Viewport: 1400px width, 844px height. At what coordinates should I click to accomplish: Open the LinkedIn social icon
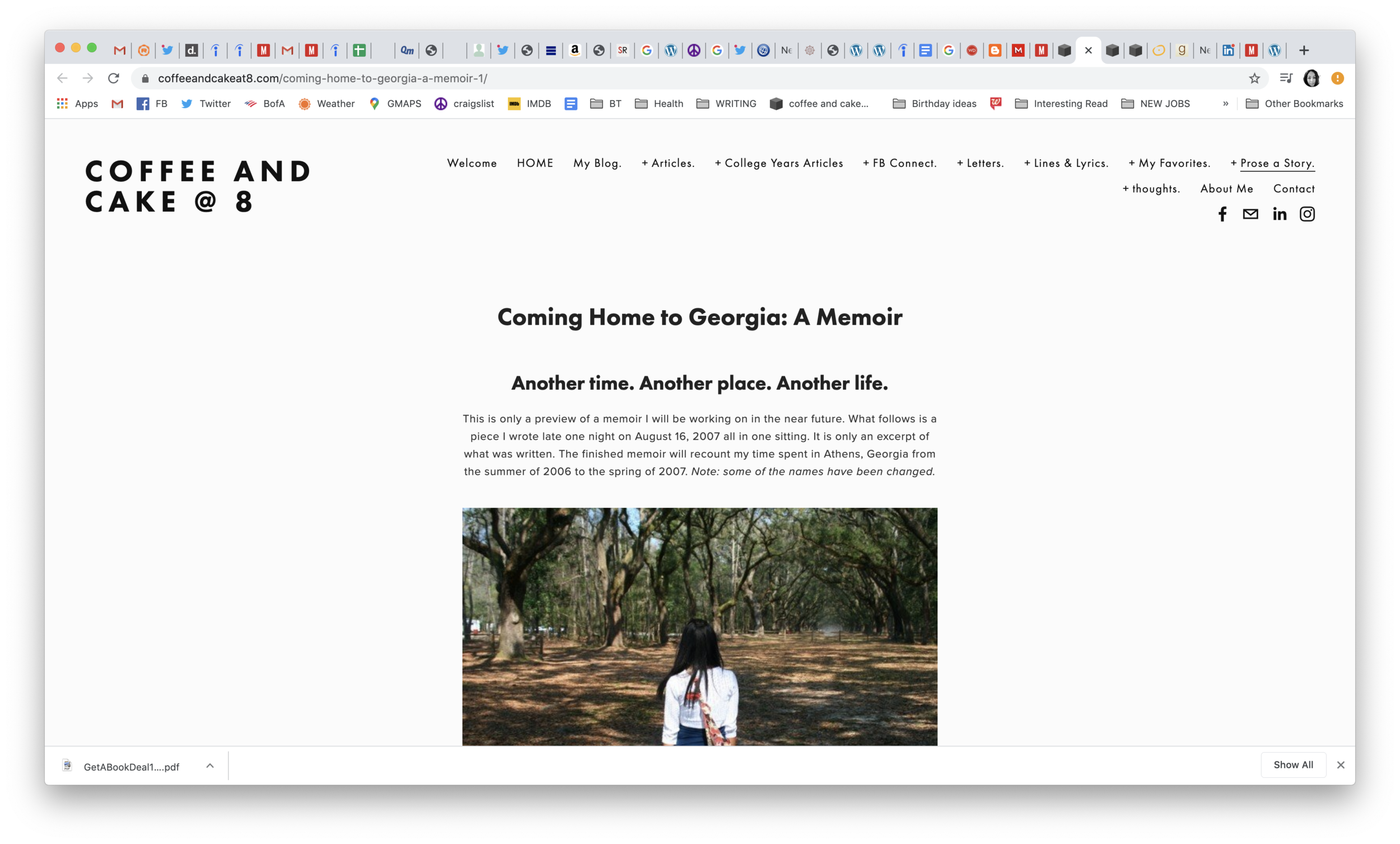pos(1279,215)
